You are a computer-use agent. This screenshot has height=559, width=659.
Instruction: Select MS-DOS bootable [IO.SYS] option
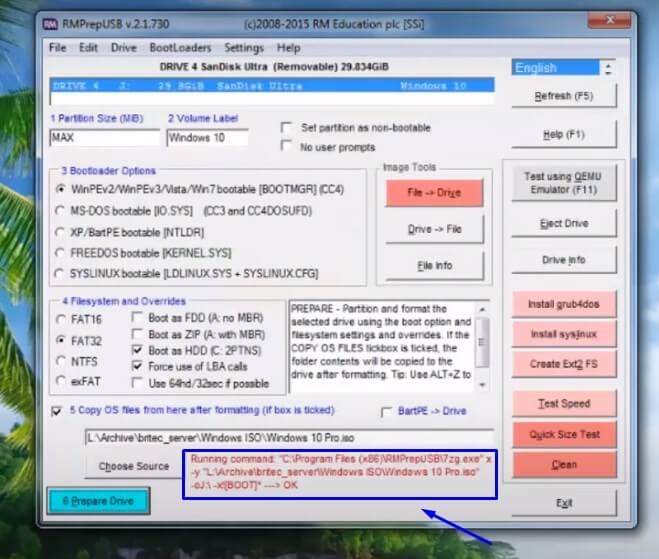tap(60, 210)
